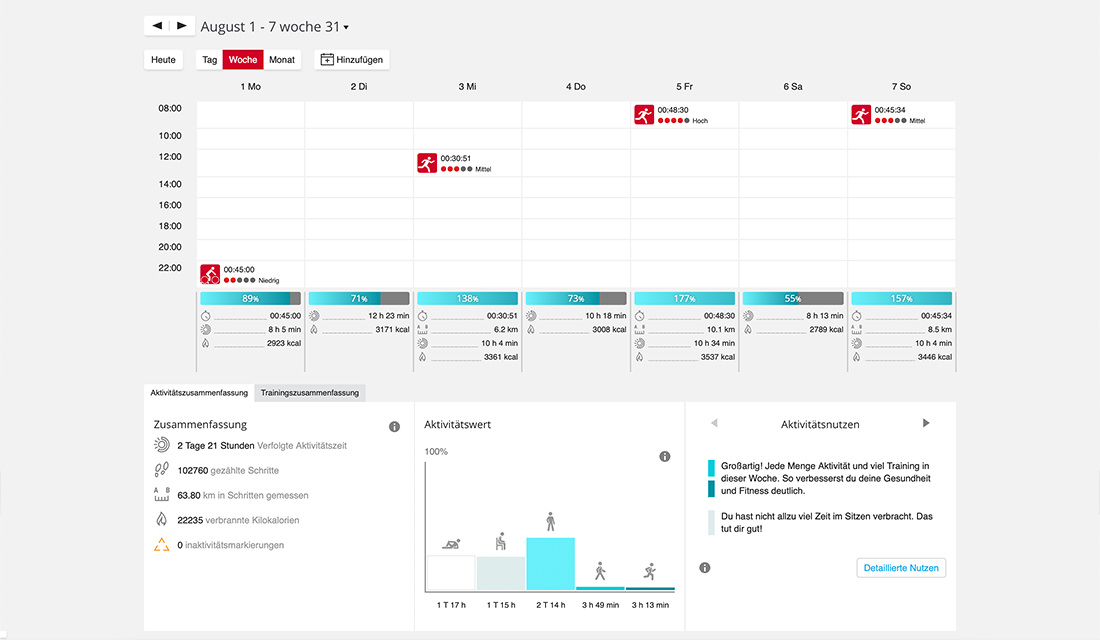The image size is (1100, 640).
Task: Click the 22235 verbrannte Kilokalorien text
Action: click(x=239, y=520)
